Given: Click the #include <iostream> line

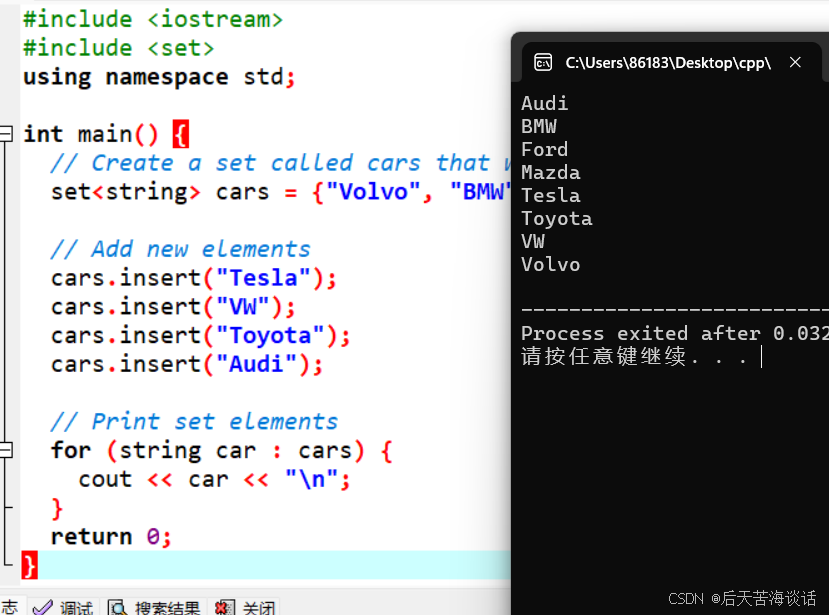Looking at the screenshot, I should click(153, 20).
